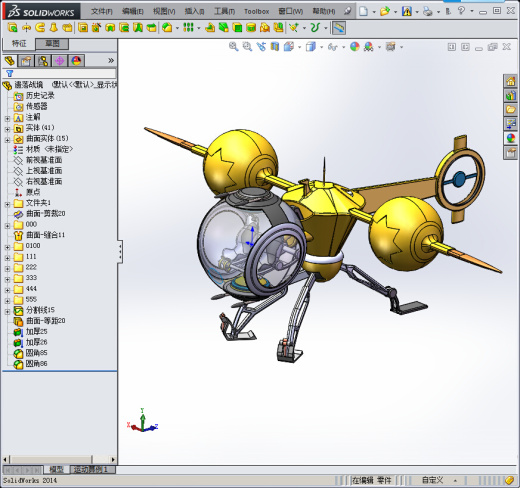Click the Open file folder icon

[x=385, y=11]
